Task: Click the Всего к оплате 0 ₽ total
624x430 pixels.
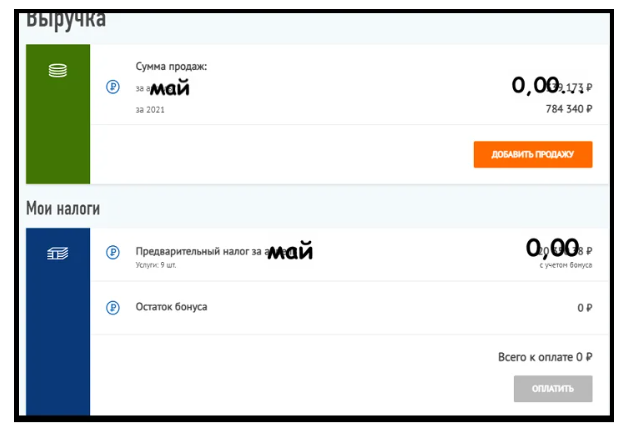Action: 545,357
